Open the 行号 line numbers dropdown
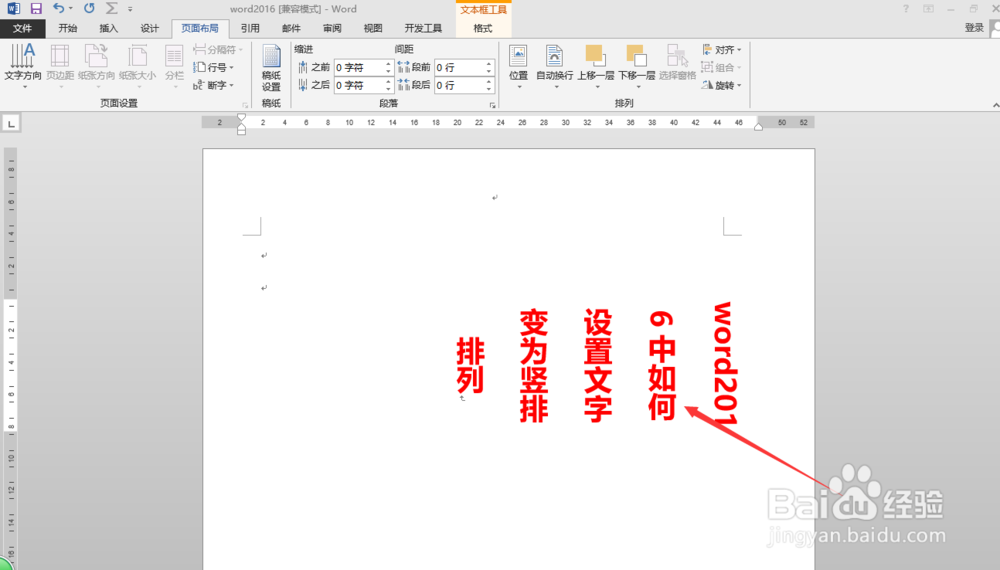 coord(214,67)
